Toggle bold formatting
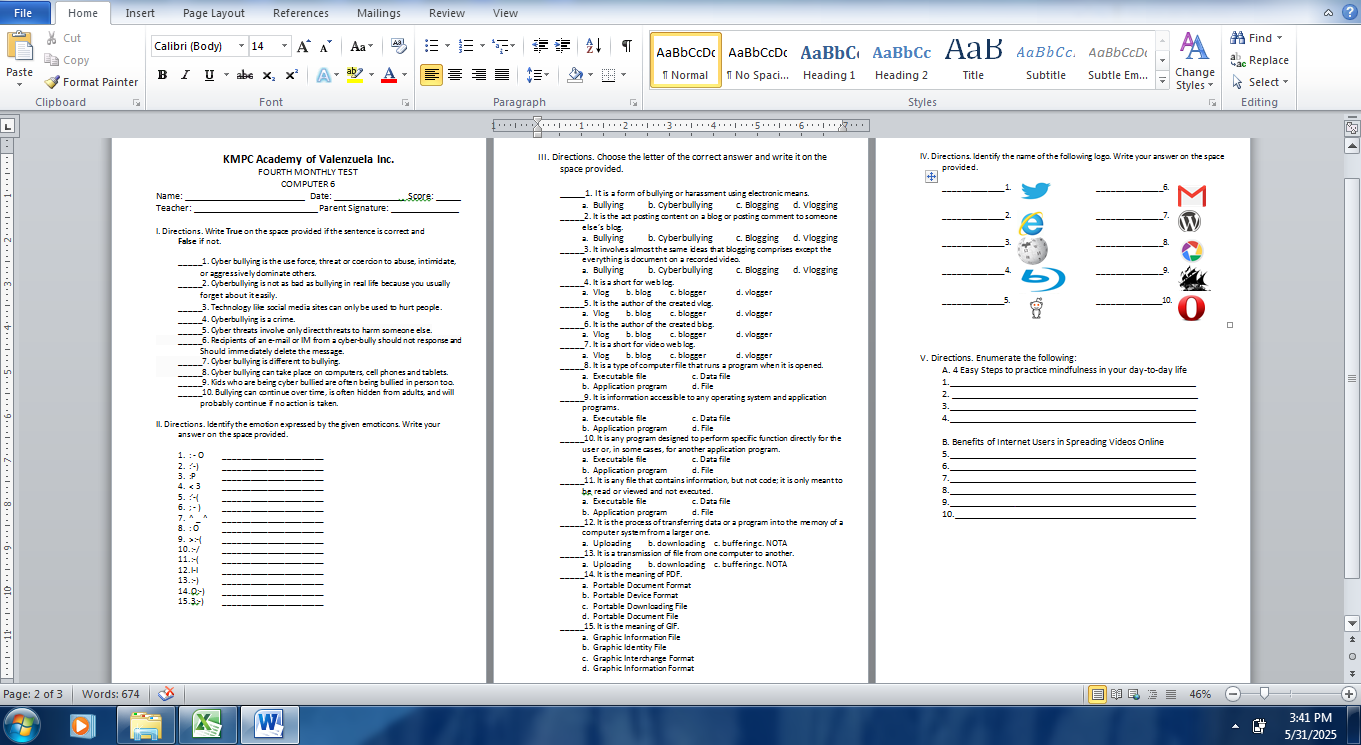The height and width of the screenshot is (745, 1361). point(162,75)
